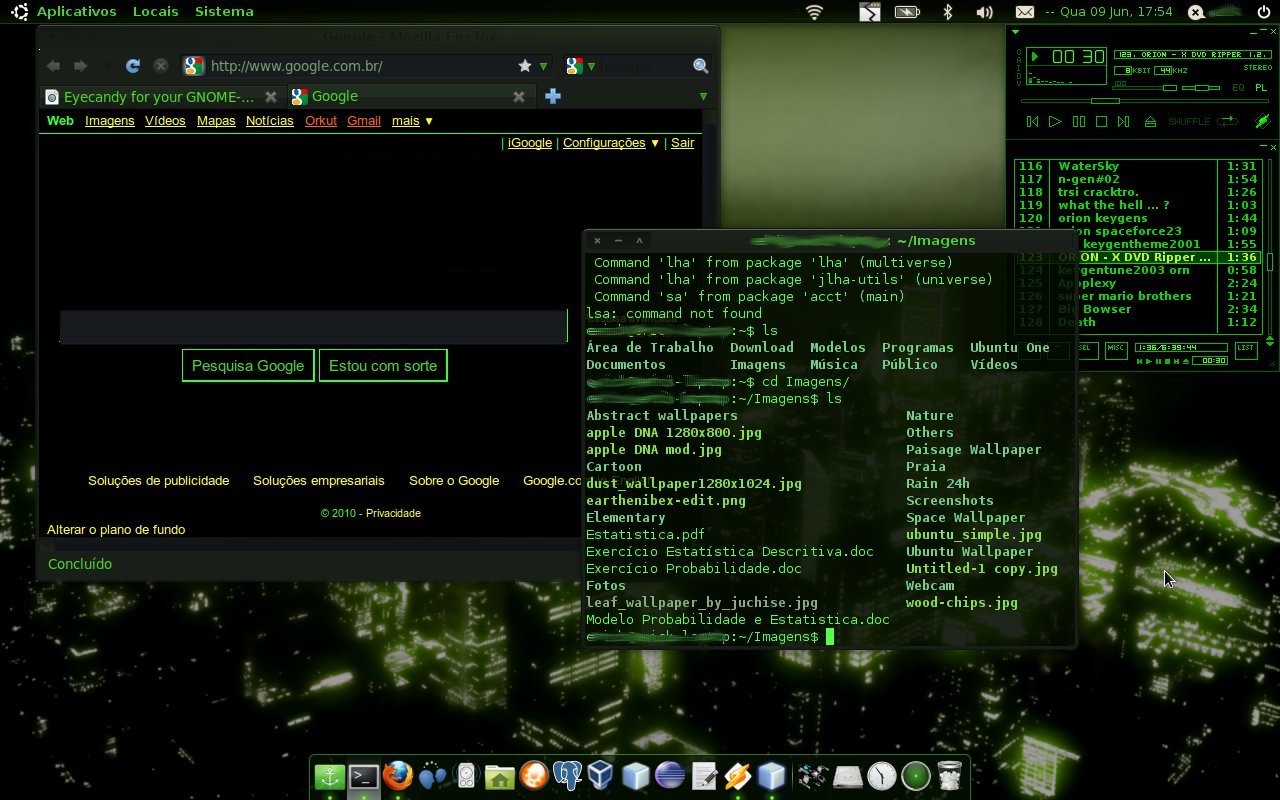This screenshot has width=1280, height=800.
Task: Click the Firefox stop loading button
Action: tap(160, 66)
